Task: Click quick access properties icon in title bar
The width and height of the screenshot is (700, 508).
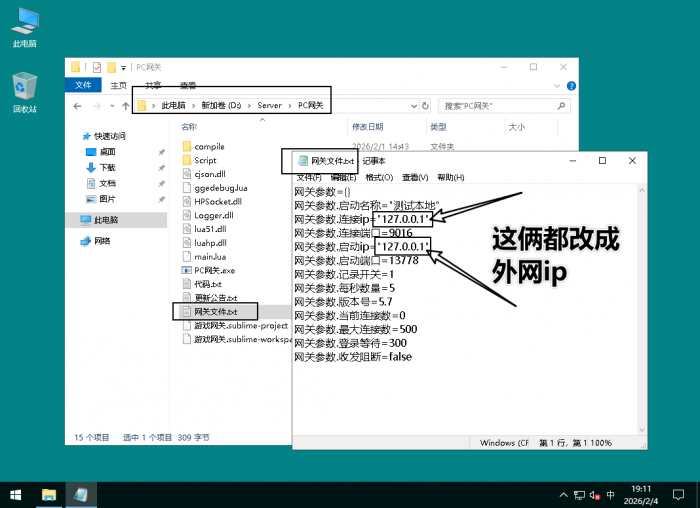Action: (96, 67)
